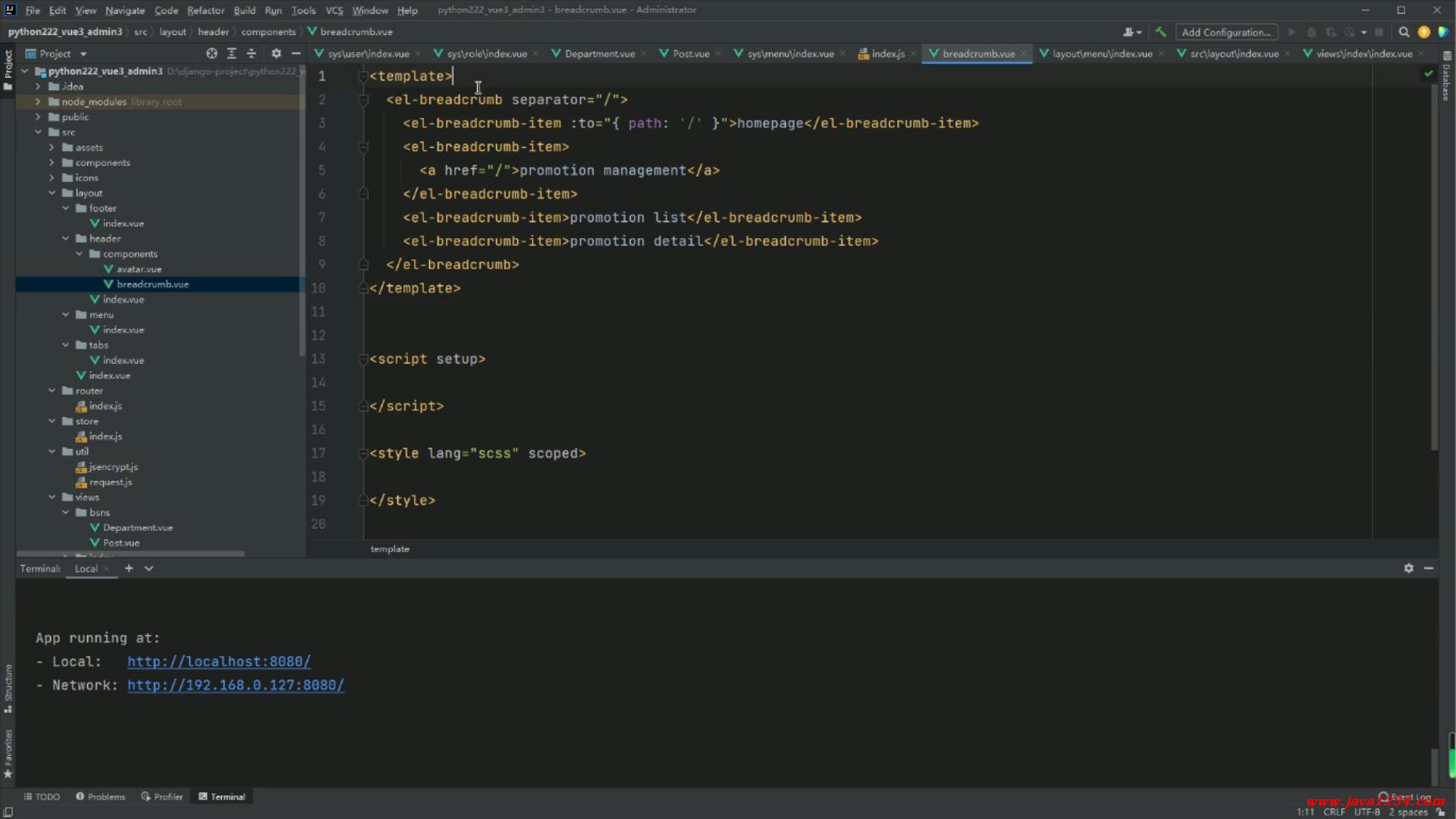The height and width of the screenshot is (819, 1456).
Task: Open terminal settings gear icon
Action: [1408, 568]
